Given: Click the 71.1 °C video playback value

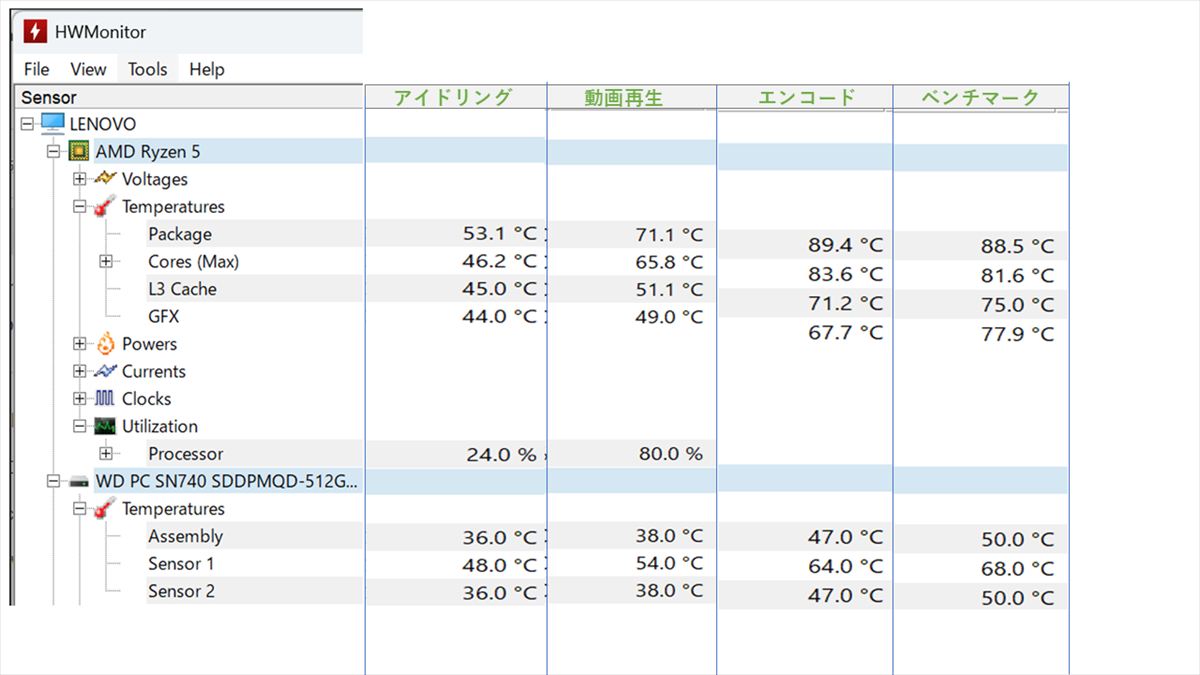Looking at the screenshot, I should 669,235.
